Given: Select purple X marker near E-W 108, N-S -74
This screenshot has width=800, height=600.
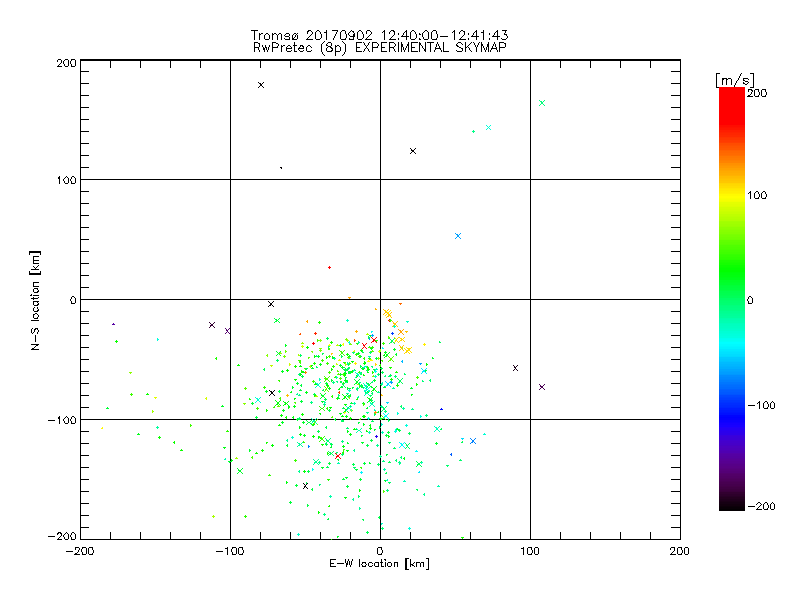Looking at the screenshot, I should (542, 387).
